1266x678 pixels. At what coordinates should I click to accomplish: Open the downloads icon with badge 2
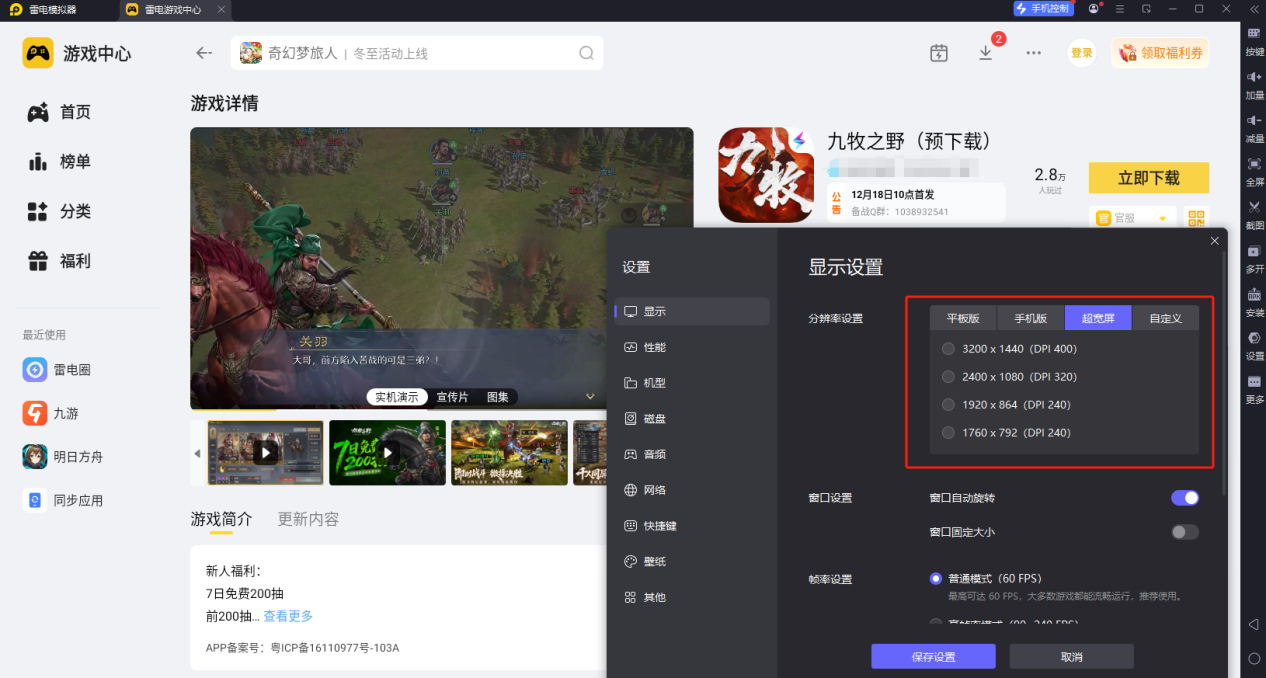tap(986, 53)
